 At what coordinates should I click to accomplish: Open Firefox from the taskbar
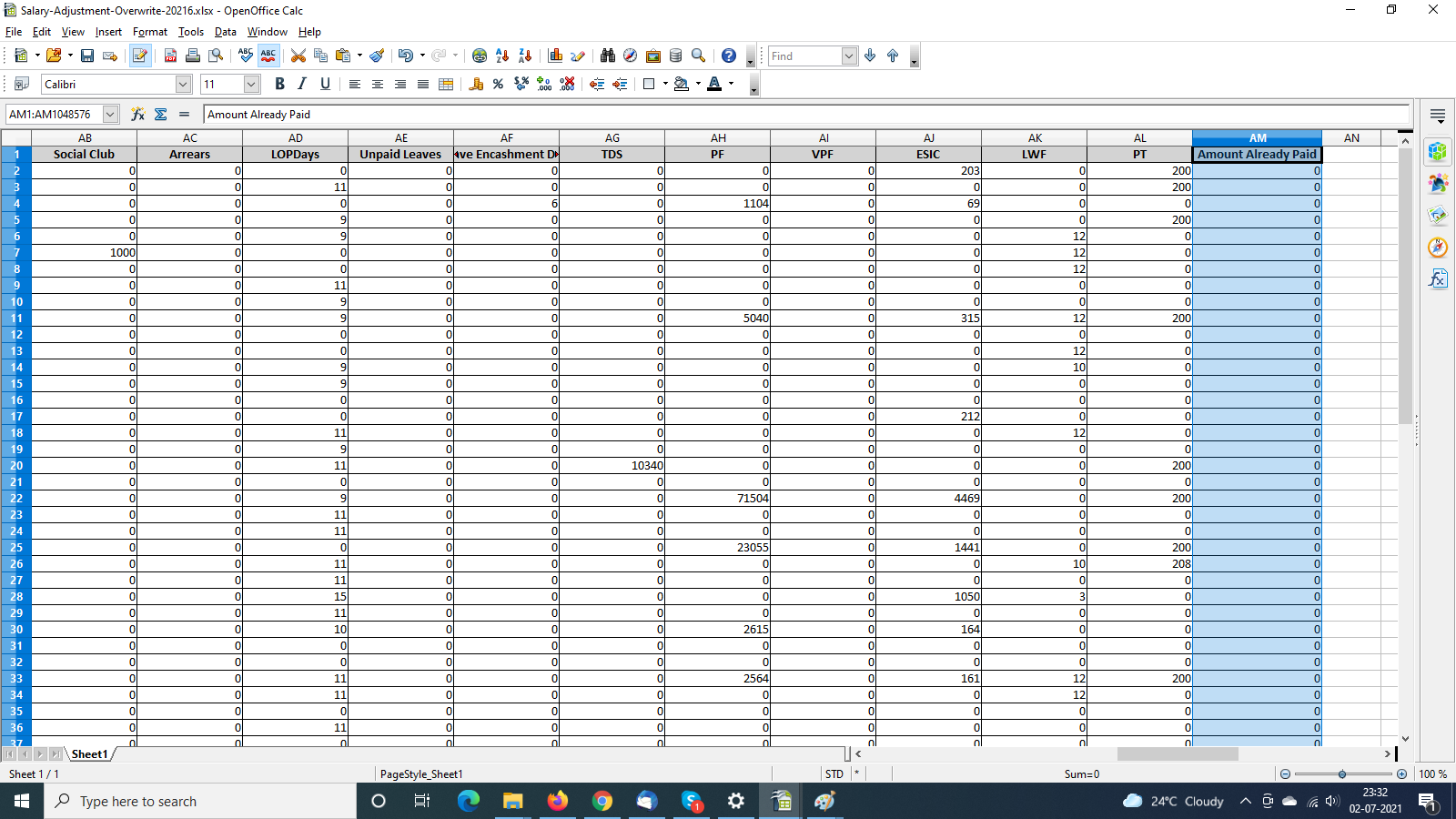point(557,801)
